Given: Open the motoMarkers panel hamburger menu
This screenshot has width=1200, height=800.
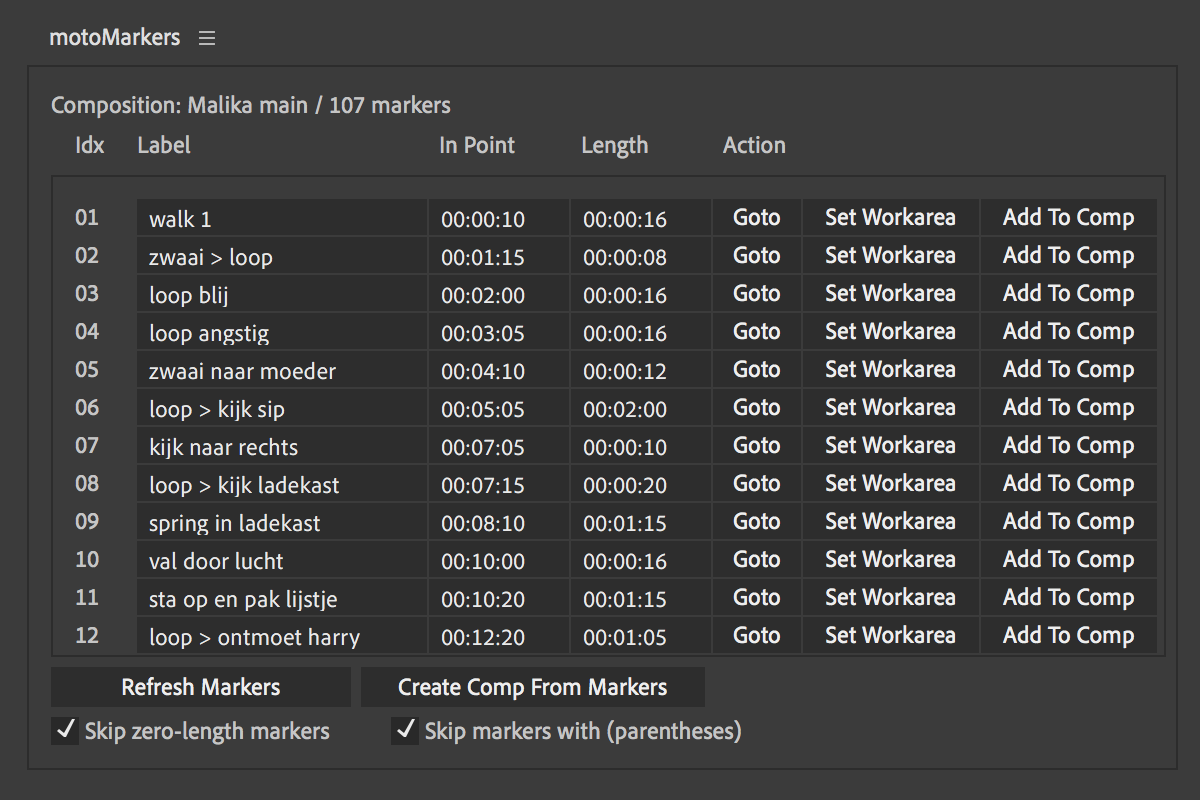Looking at the screenshot, I should pyautogui.click(x=207, y=39).
